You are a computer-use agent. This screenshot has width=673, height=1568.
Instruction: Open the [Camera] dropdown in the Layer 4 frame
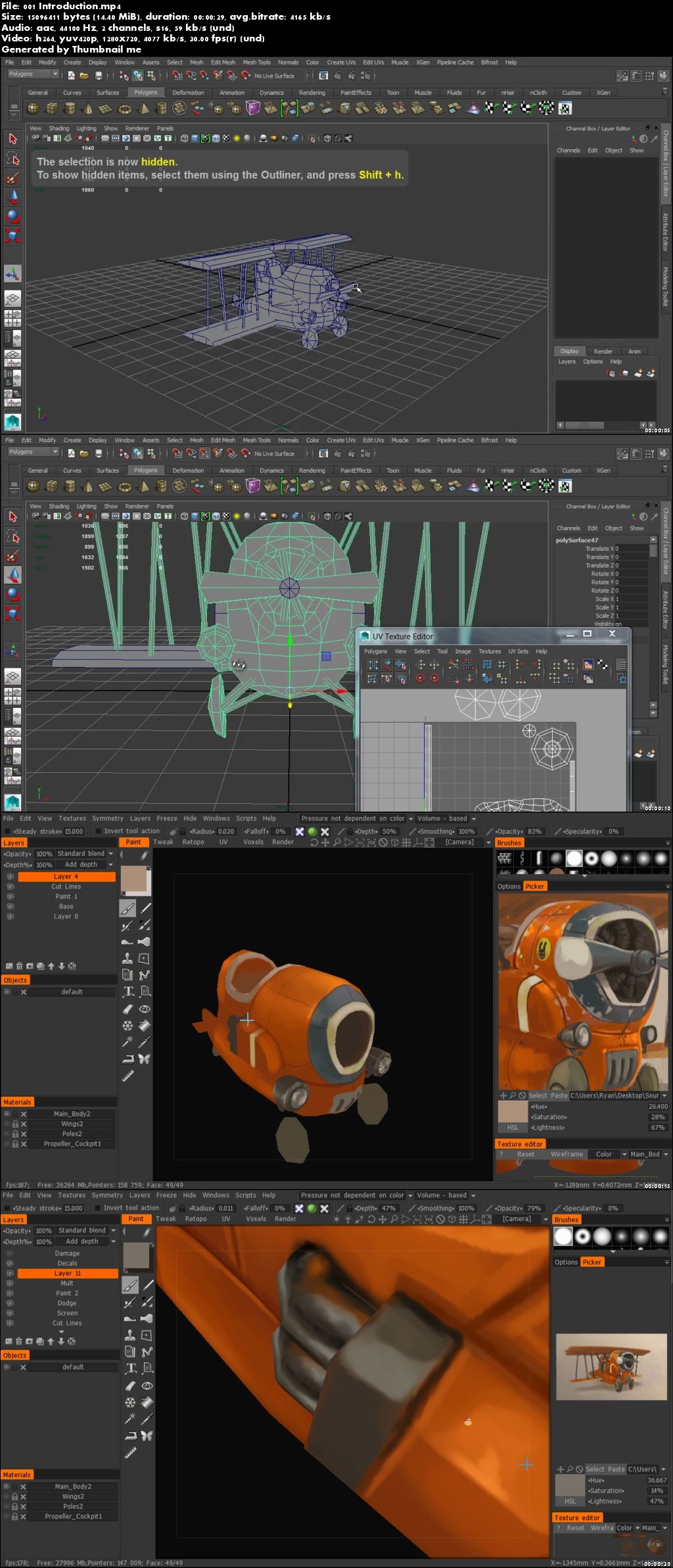pos(463,842)
